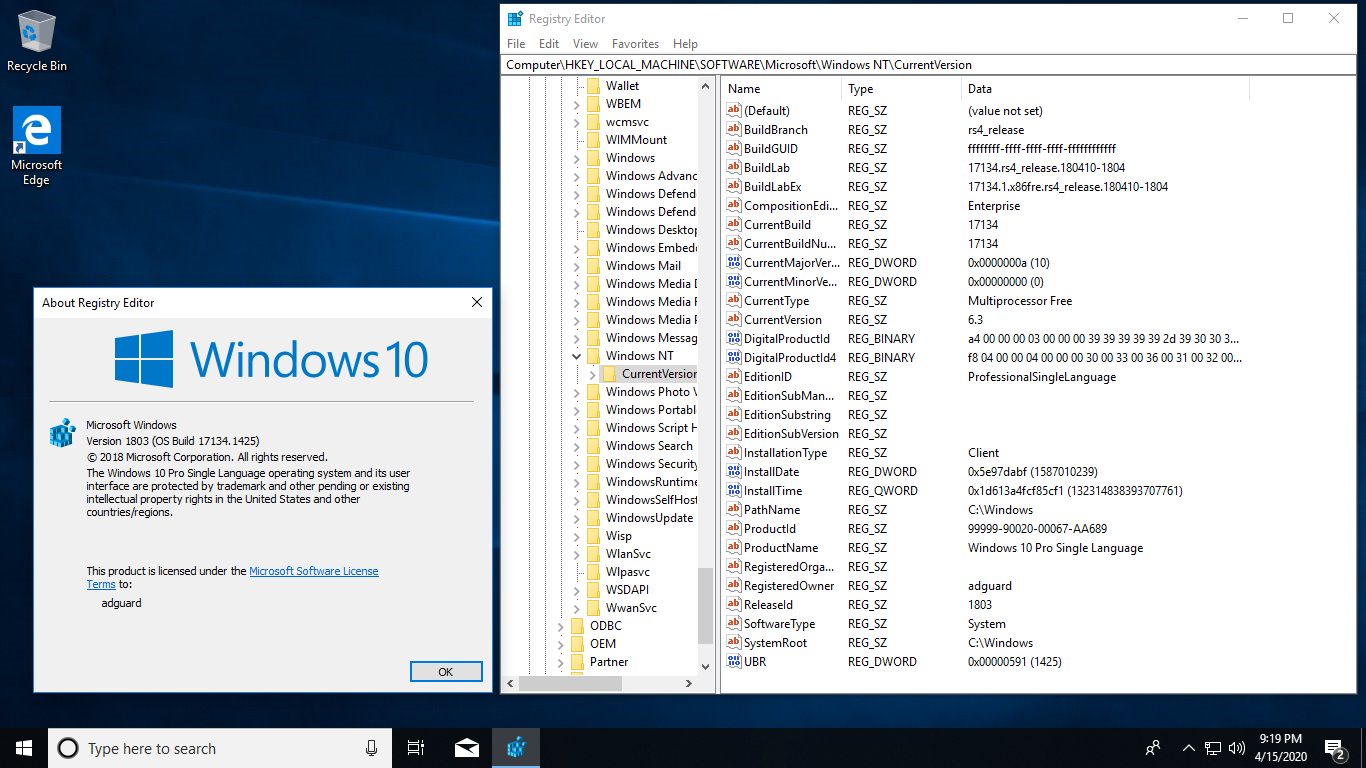Image resolution: width=1366 pixels, height=768 pixels.
Task: Click the folder icon of the WBEM key
Action: coord(593,104)
